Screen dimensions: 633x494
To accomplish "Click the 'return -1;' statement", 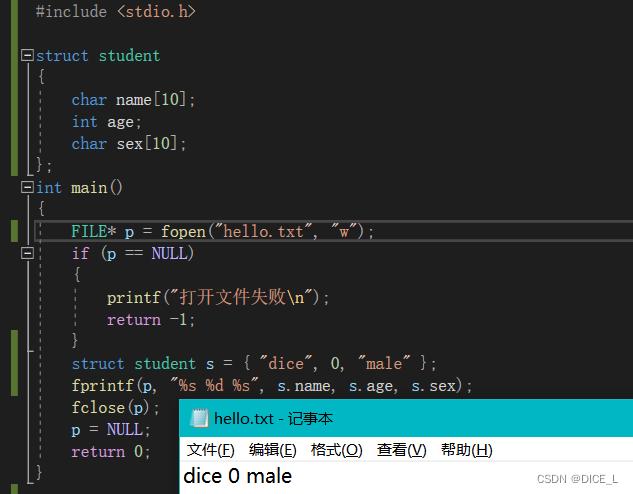I will (151, 320).
